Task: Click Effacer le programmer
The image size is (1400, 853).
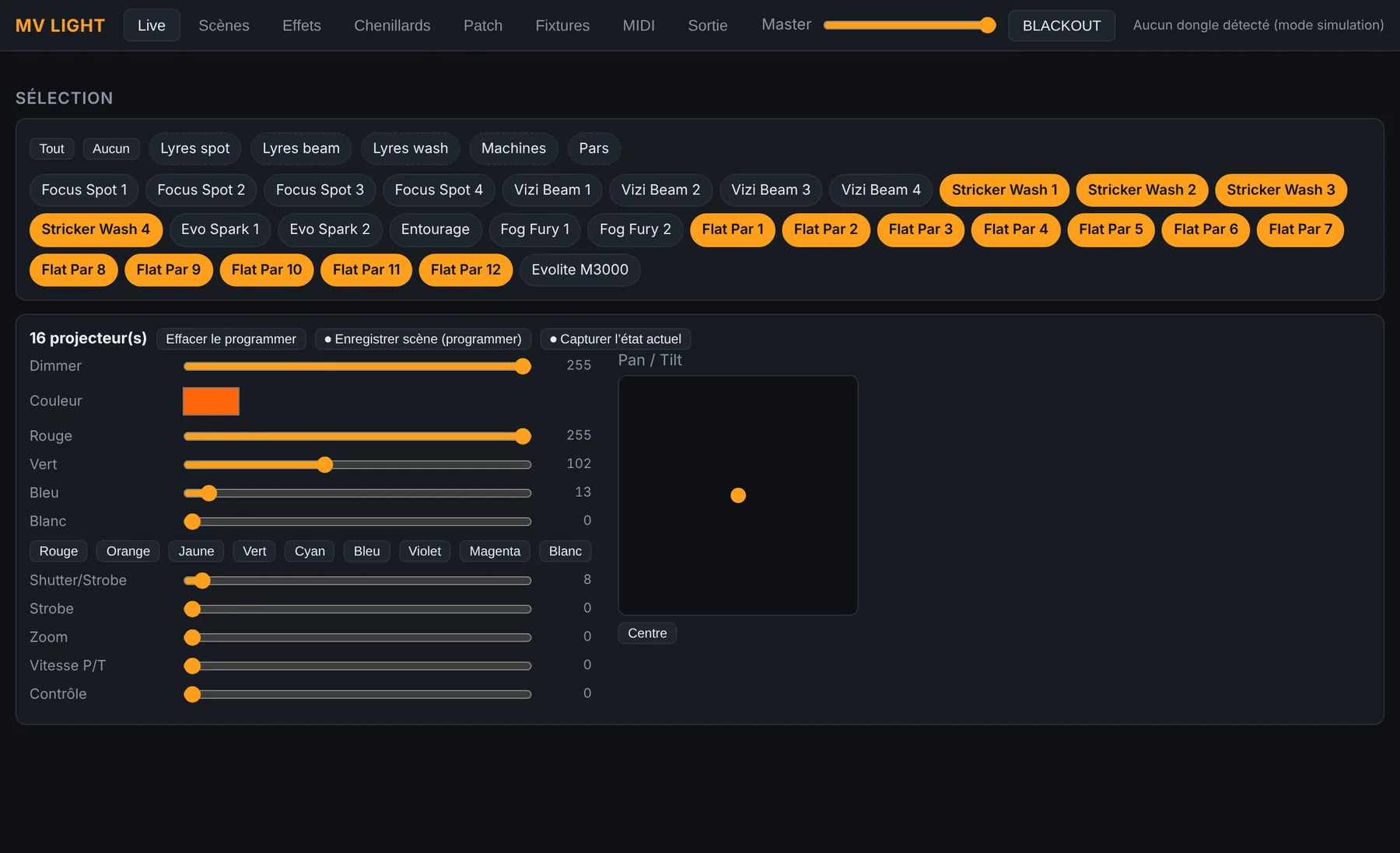Action: coord(231,339)
